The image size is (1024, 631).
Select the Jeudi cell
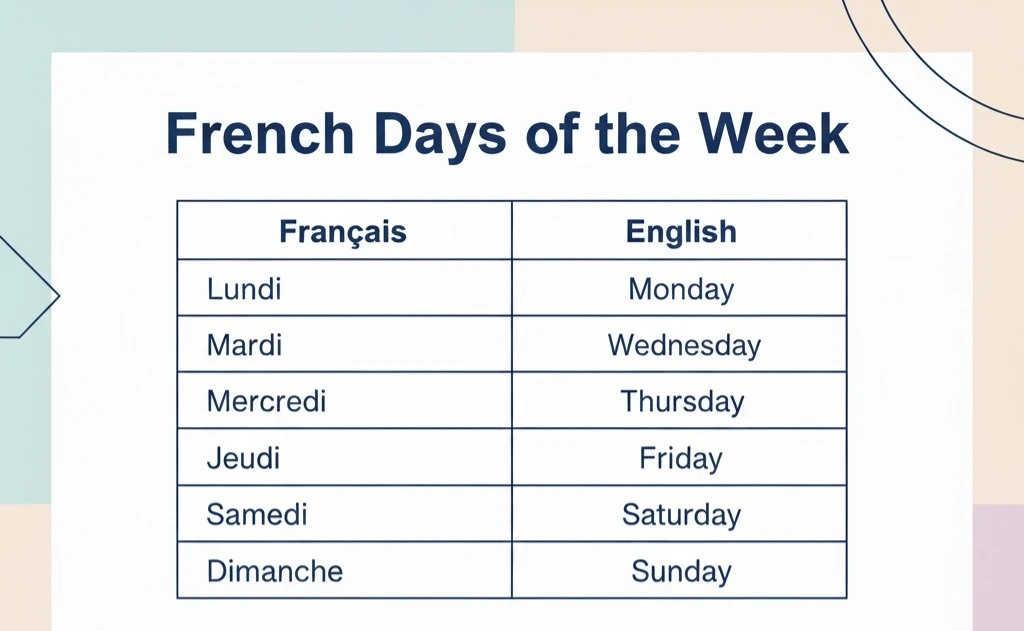pyautogui.click(x=344, y=457)
